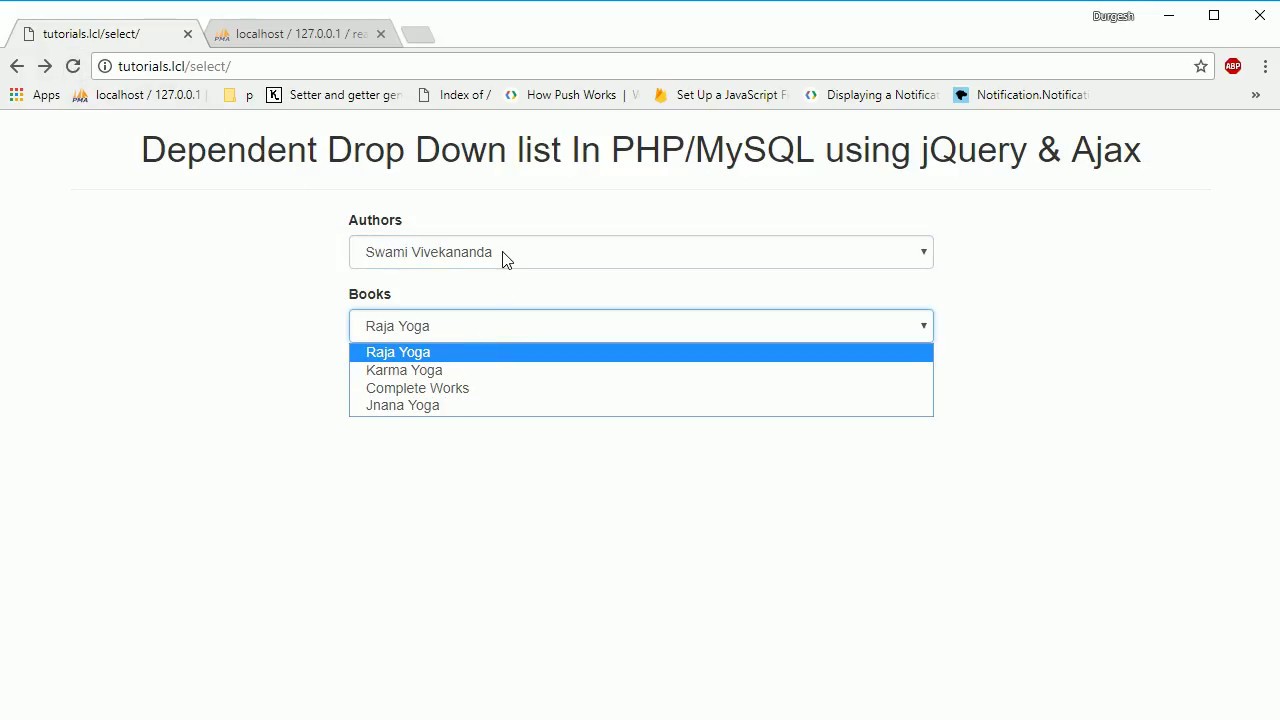Select the highlighted Raja Yoga option

pyautogui.click(x=641, y=352)
